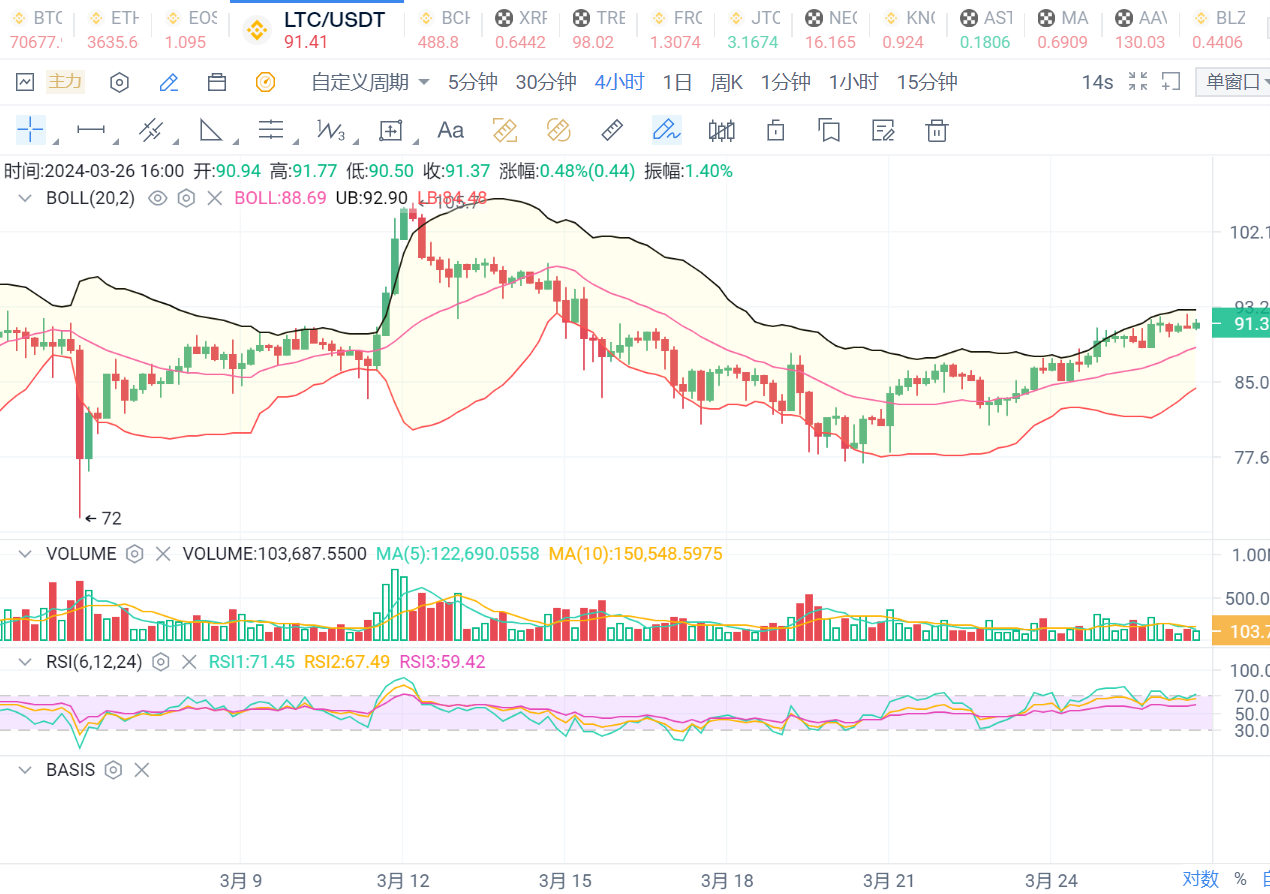Click the candlestick chart type icon
Screen dimensions: 1270x894
point(721,130)
